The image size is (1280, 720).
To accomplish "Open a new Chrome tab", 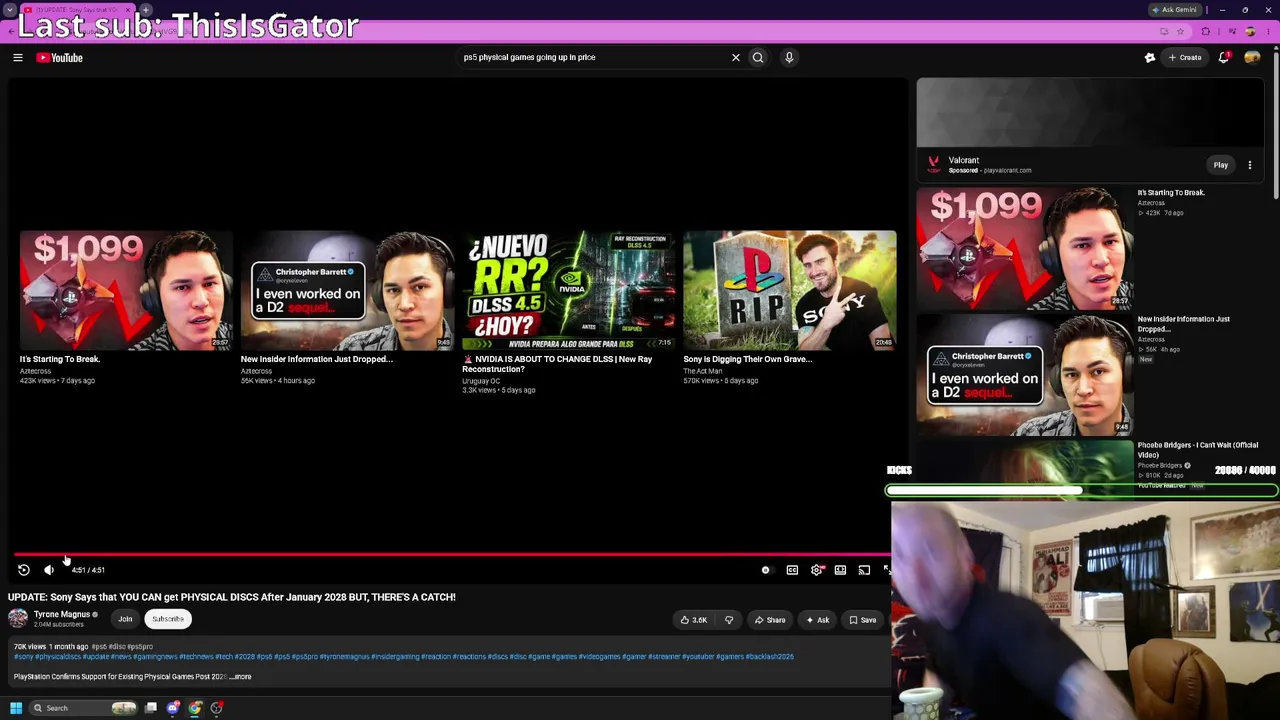I will [146, 10].
